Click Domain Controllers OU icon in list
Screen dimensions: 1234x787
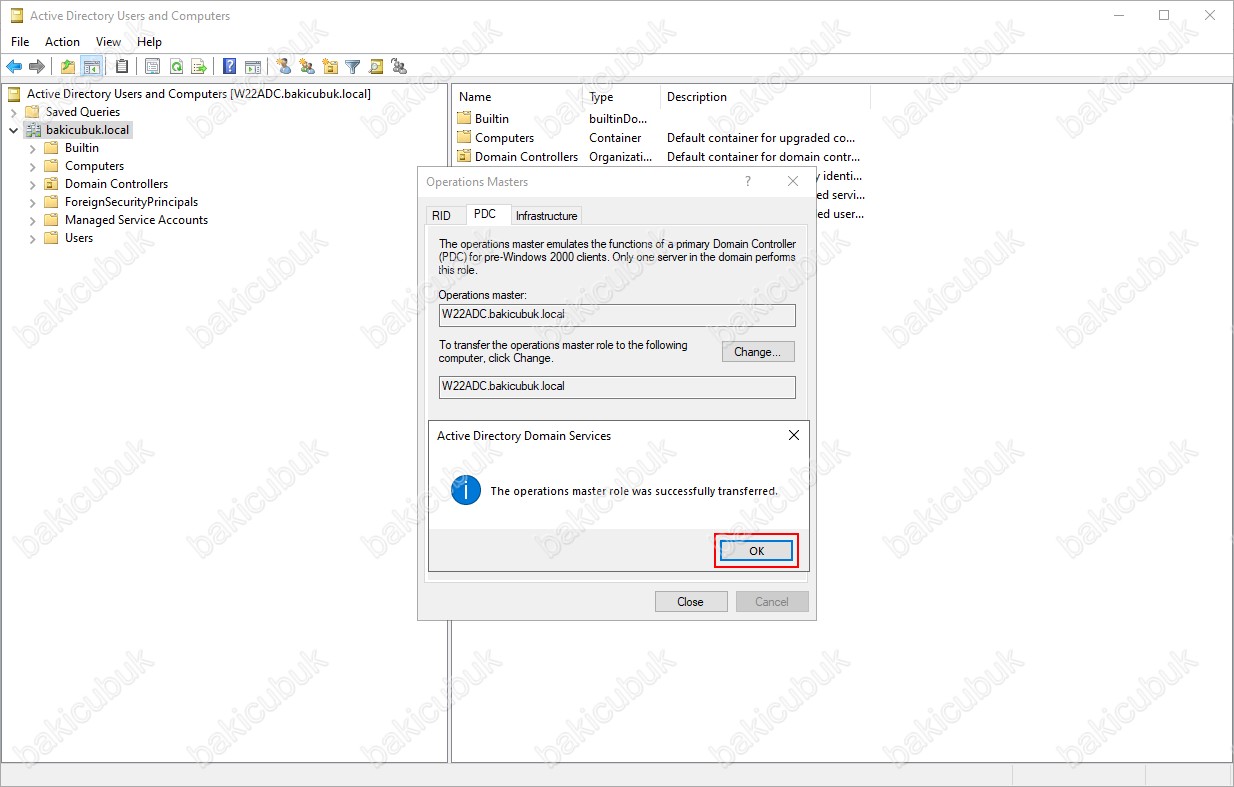point(464,156)
